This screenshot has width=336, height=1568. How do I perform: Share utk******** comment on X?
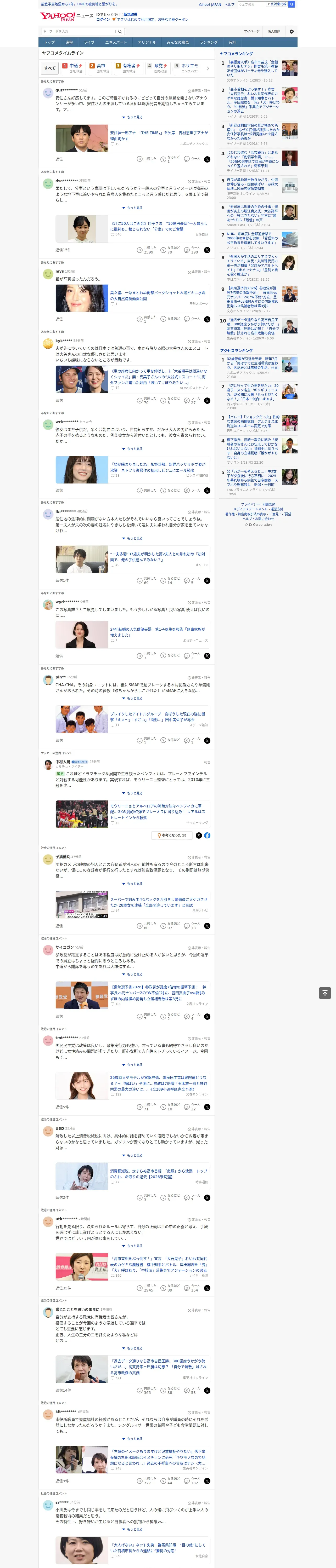tap(207, 1289)
